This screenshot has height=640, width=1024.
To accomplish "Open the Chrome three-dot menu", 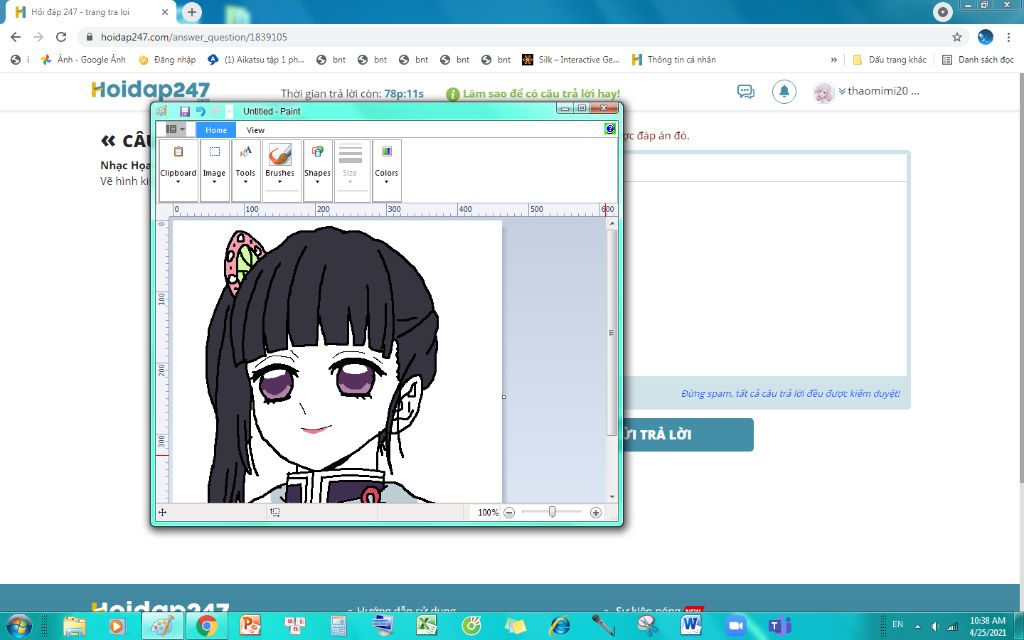I will point(1009,37).
